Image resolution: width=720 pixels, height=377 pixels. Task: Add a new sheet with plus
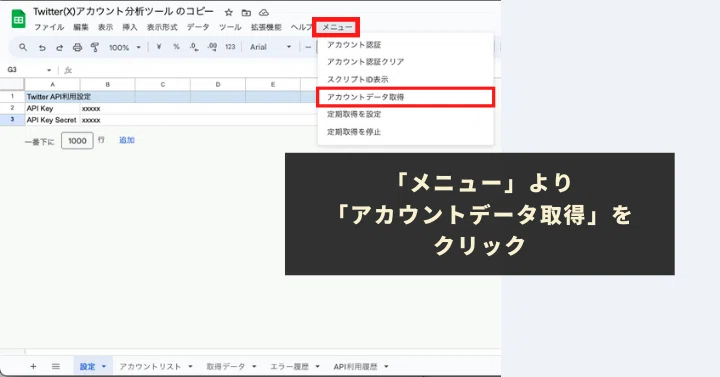(33, 366)
